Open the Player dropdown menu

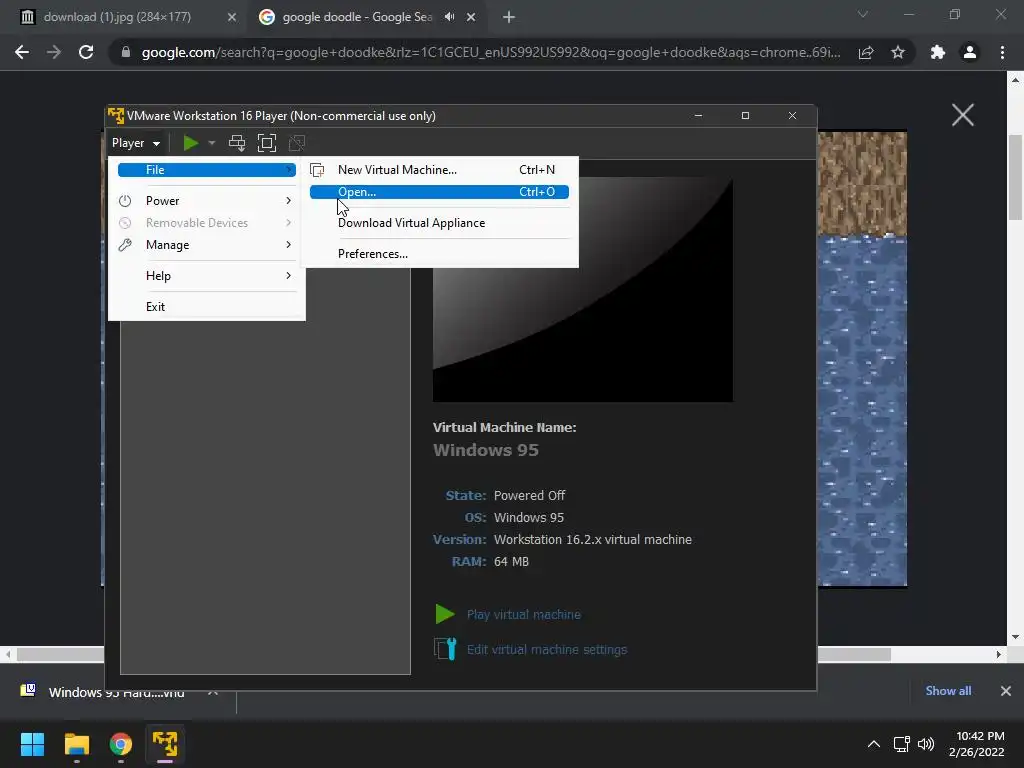(x=135, y=143)
